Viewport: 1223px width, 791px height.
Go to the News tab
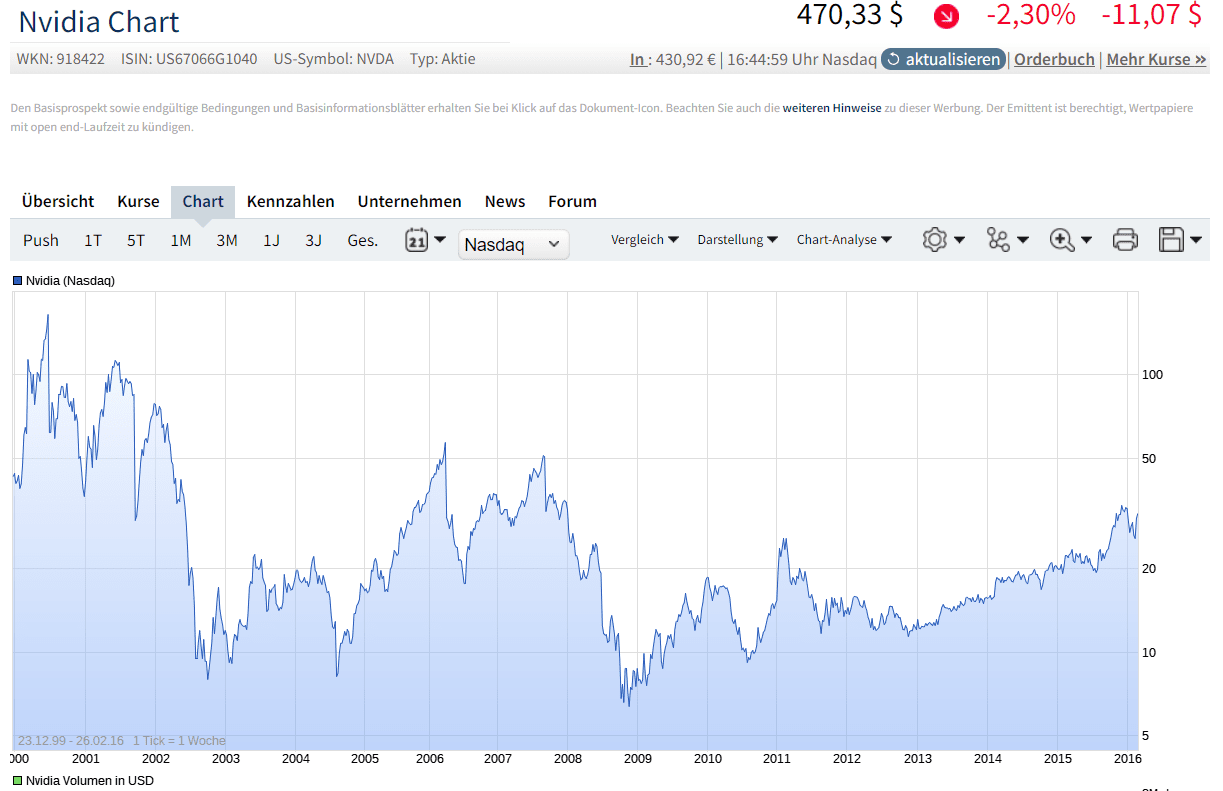(505, 201)
